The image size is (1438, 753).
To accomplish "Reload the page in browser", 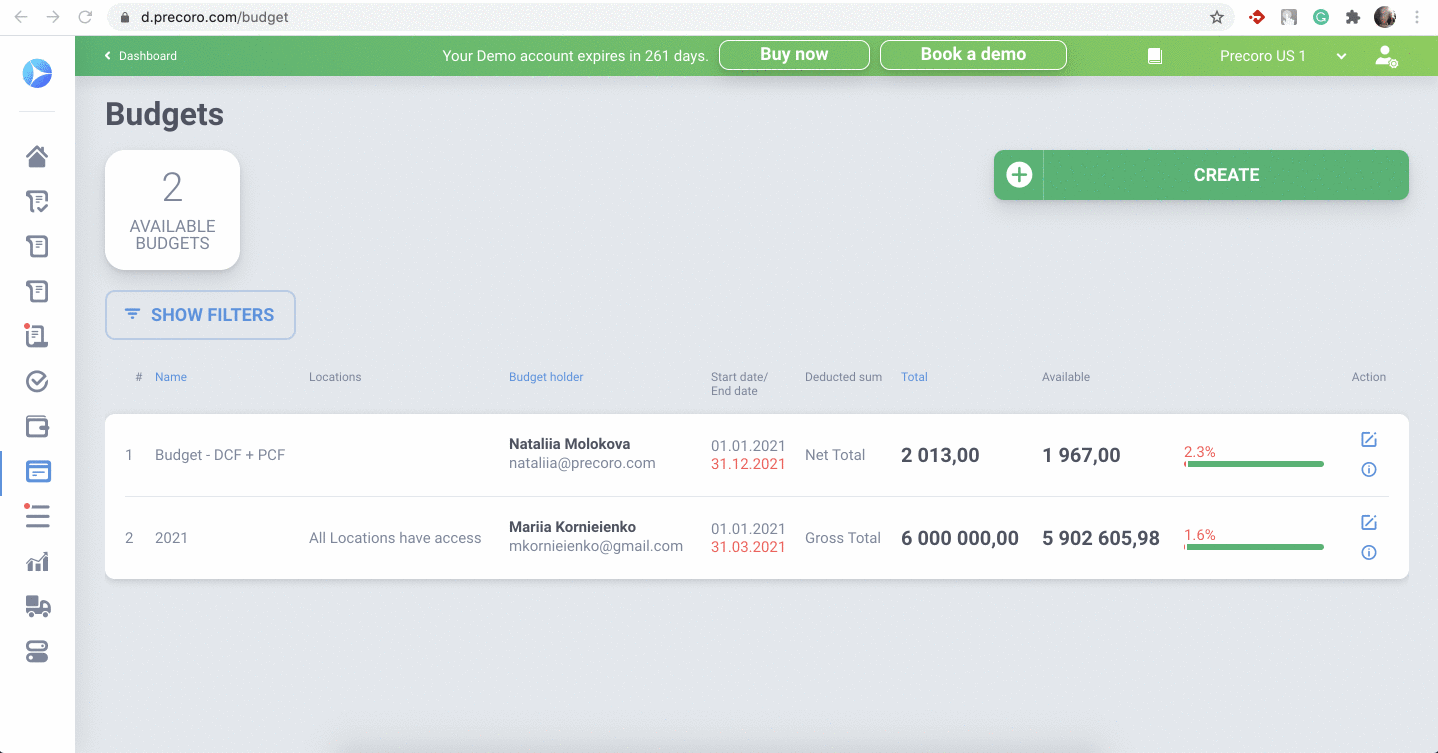I will [85, 17].
